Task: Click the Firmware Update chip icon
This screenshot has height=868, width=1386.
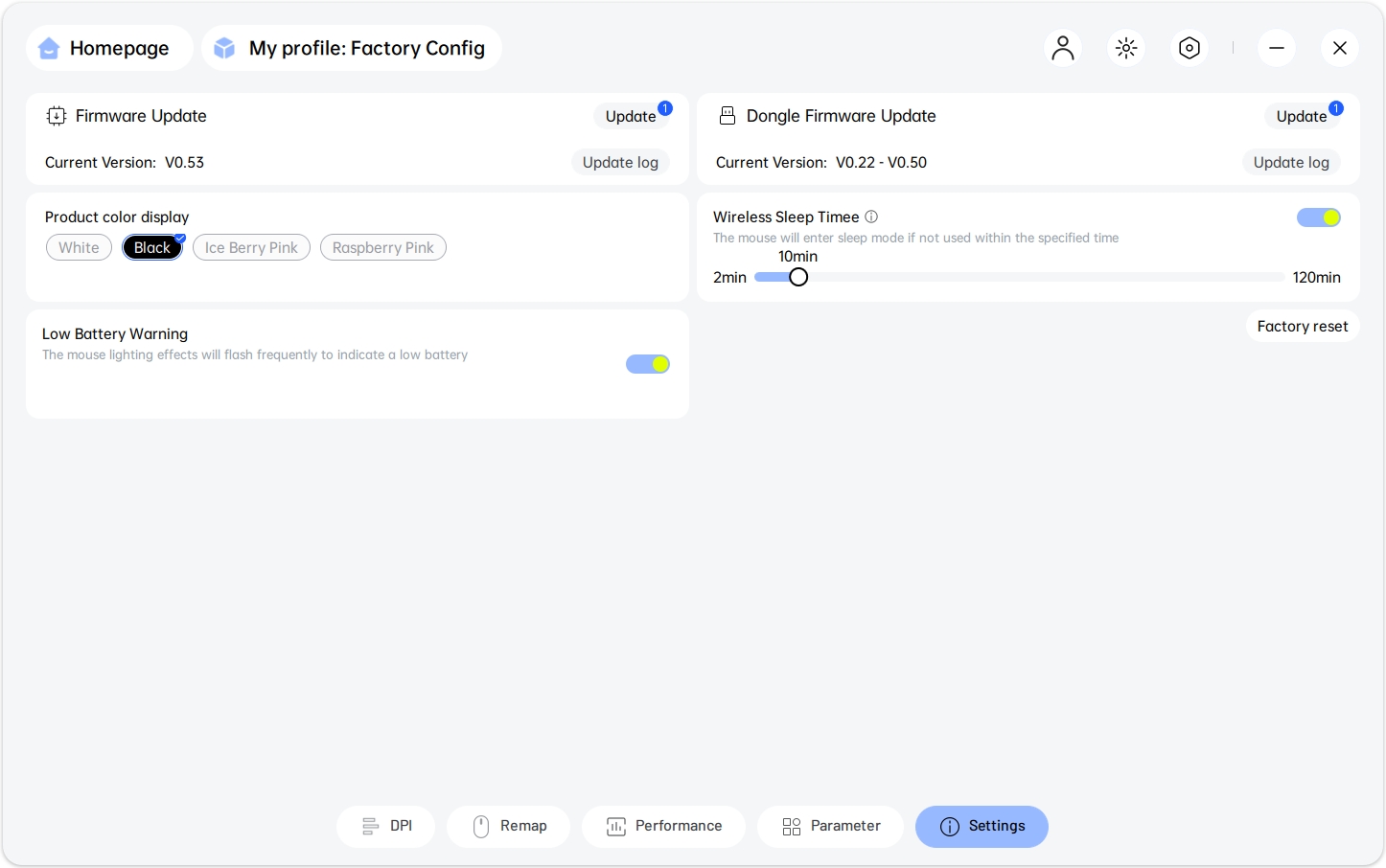Action: click(57, 116)
